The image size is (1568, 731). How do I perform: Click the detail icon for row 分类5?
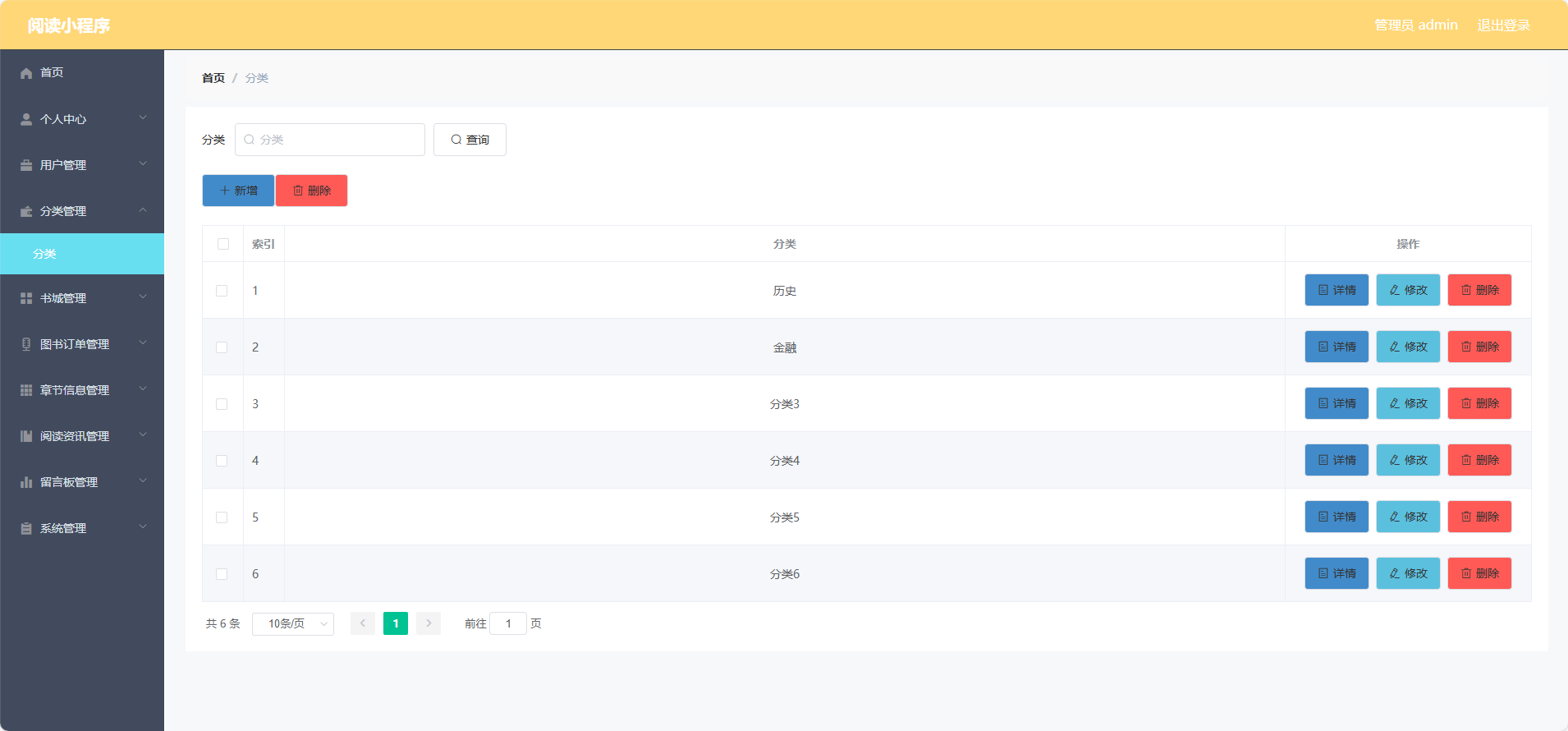coord(1323,517)
